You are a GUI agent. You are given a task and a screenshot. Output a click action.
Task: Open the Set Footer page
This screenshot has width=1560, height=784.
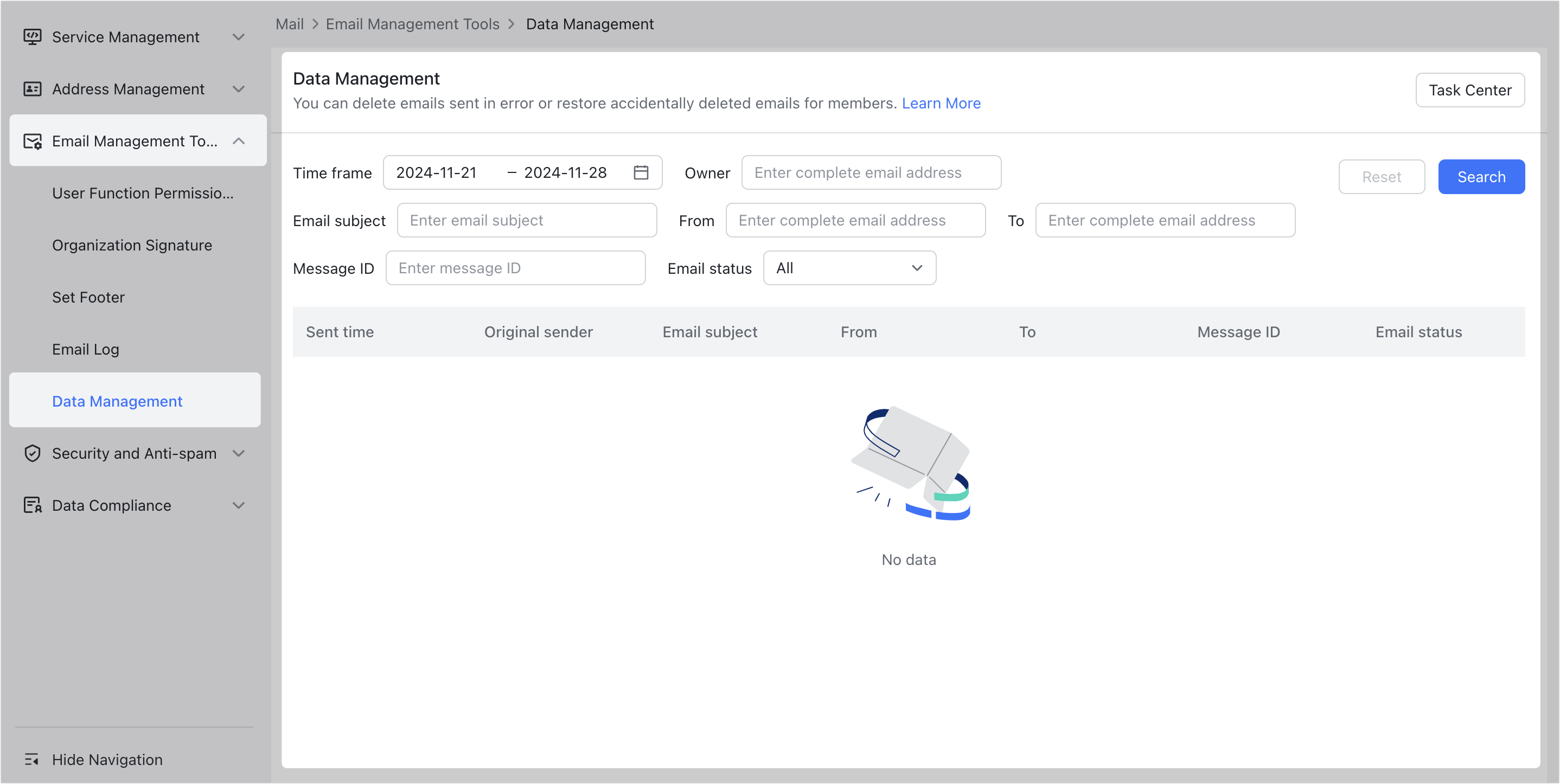(x=88, y=297)
